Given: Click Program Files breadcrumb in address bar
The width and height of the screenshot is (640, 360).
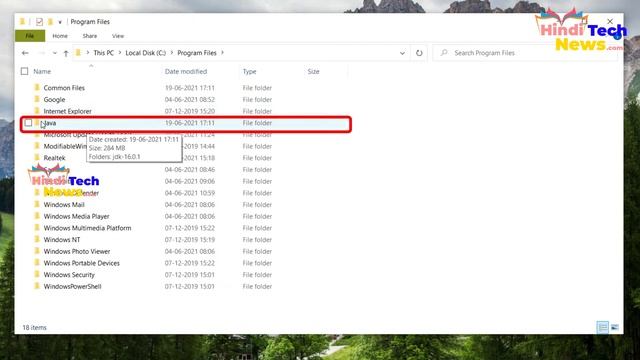Looking at the screenshot, I should (197, 53).
